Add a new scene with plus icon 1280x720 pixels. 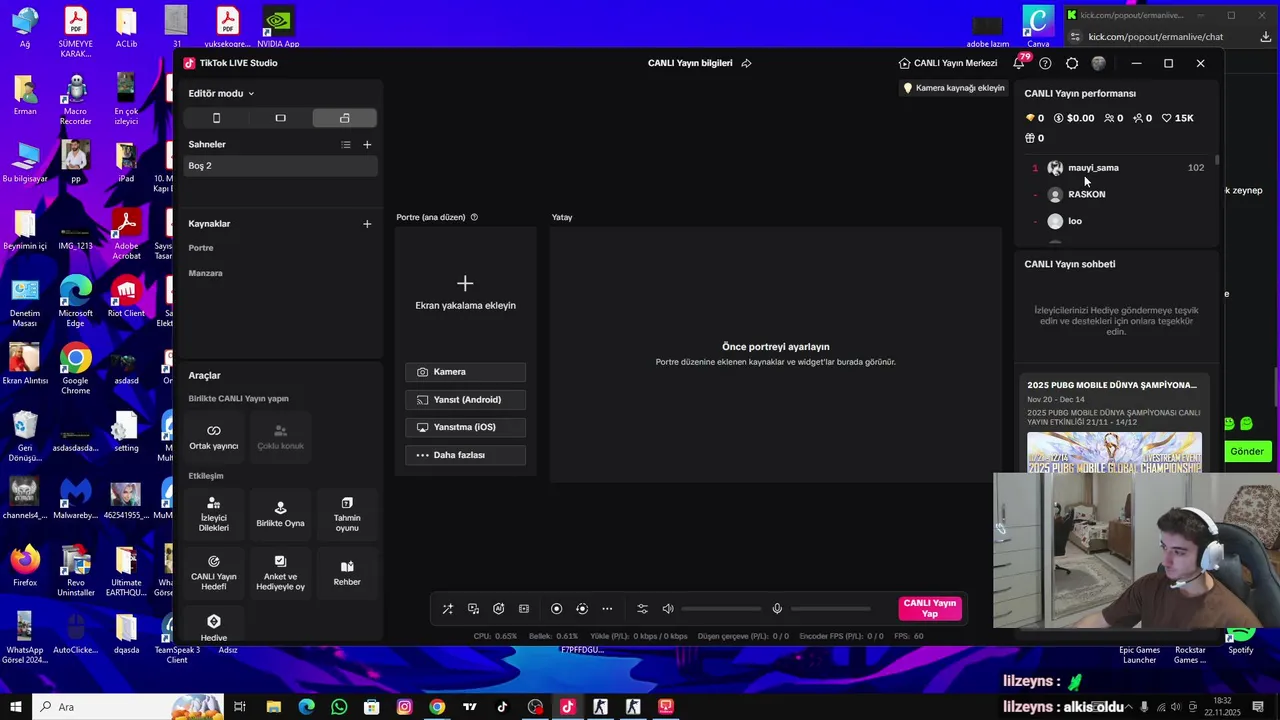tap(367, 145)
